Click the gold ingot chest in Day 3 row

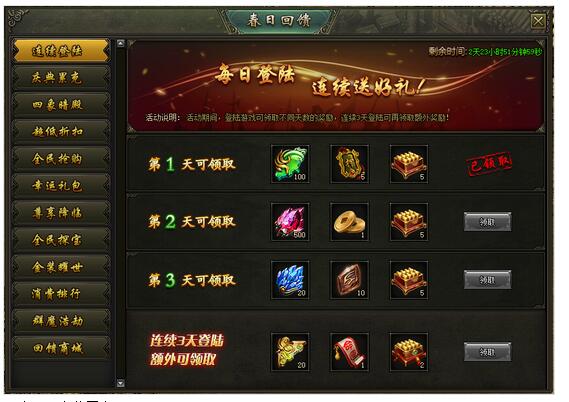pyautogui.click(x=409, y=280)
